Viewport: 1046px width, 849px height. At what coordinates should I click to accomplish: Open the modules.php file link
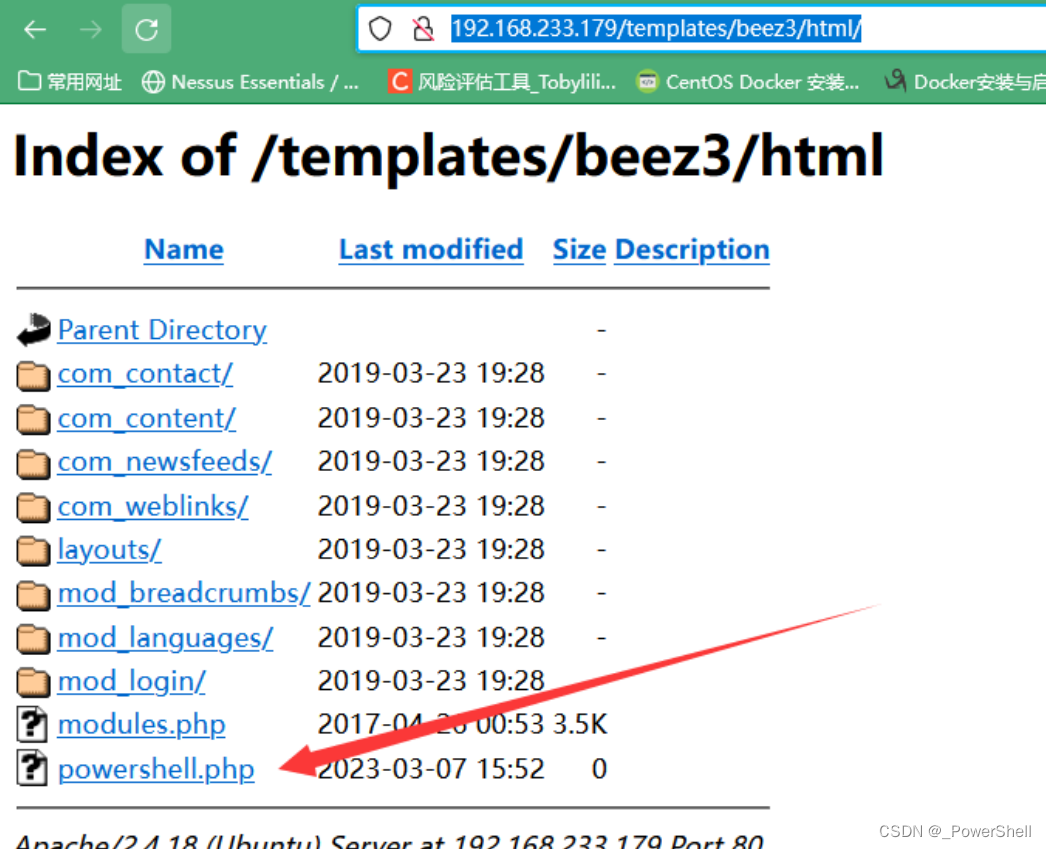[x=141, y=724]
